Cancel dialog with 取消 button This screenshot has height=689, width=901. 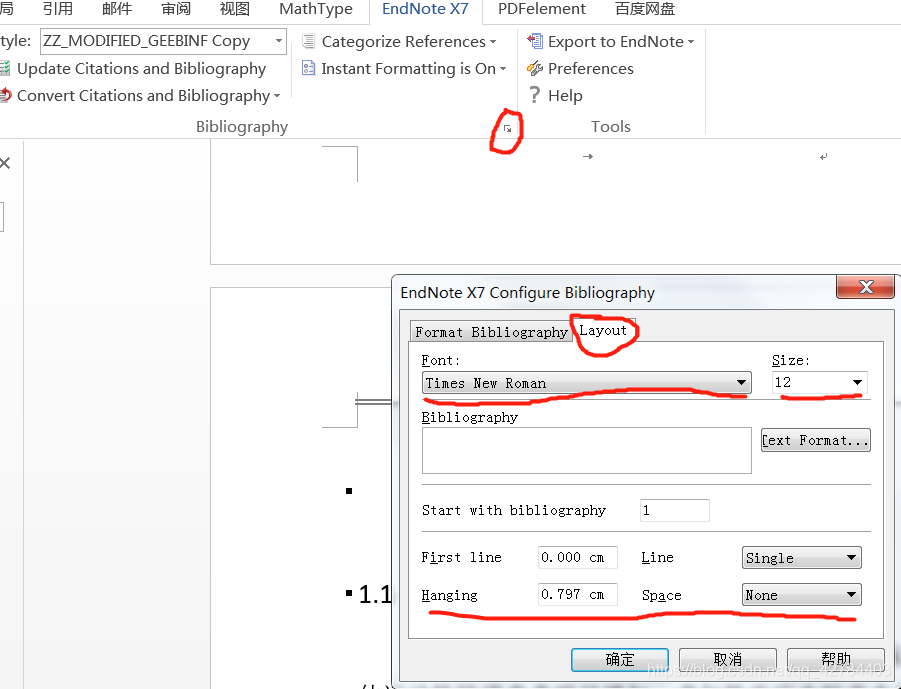click(x=727, y=660)
